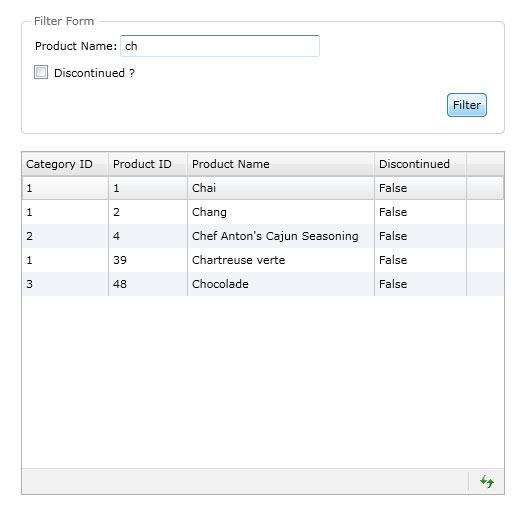Click the False cell in Chang row
Image resolution: width=524 pixels, height=519 pixels.
[x=420, y=212]
